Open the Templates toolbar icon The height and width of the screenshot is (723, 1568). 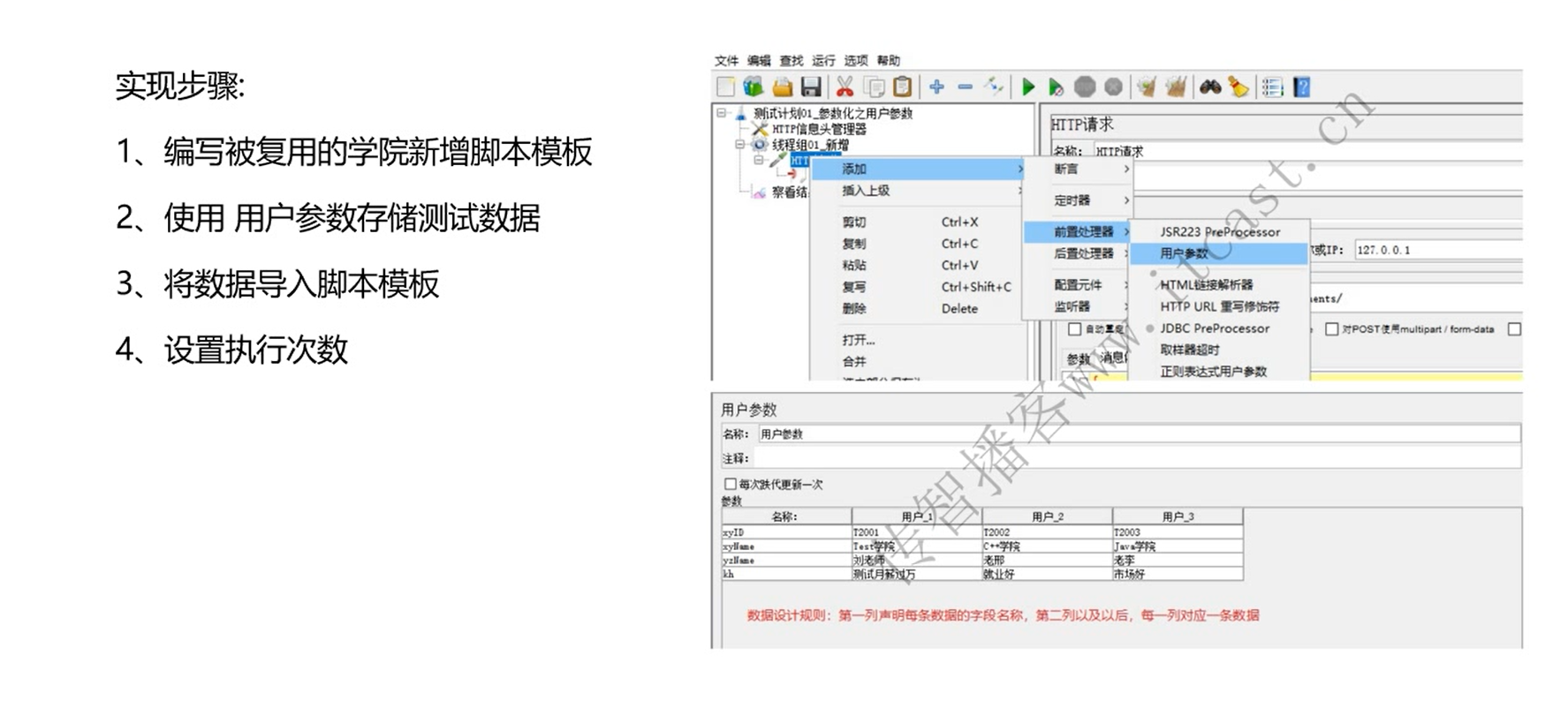point(753,87)
